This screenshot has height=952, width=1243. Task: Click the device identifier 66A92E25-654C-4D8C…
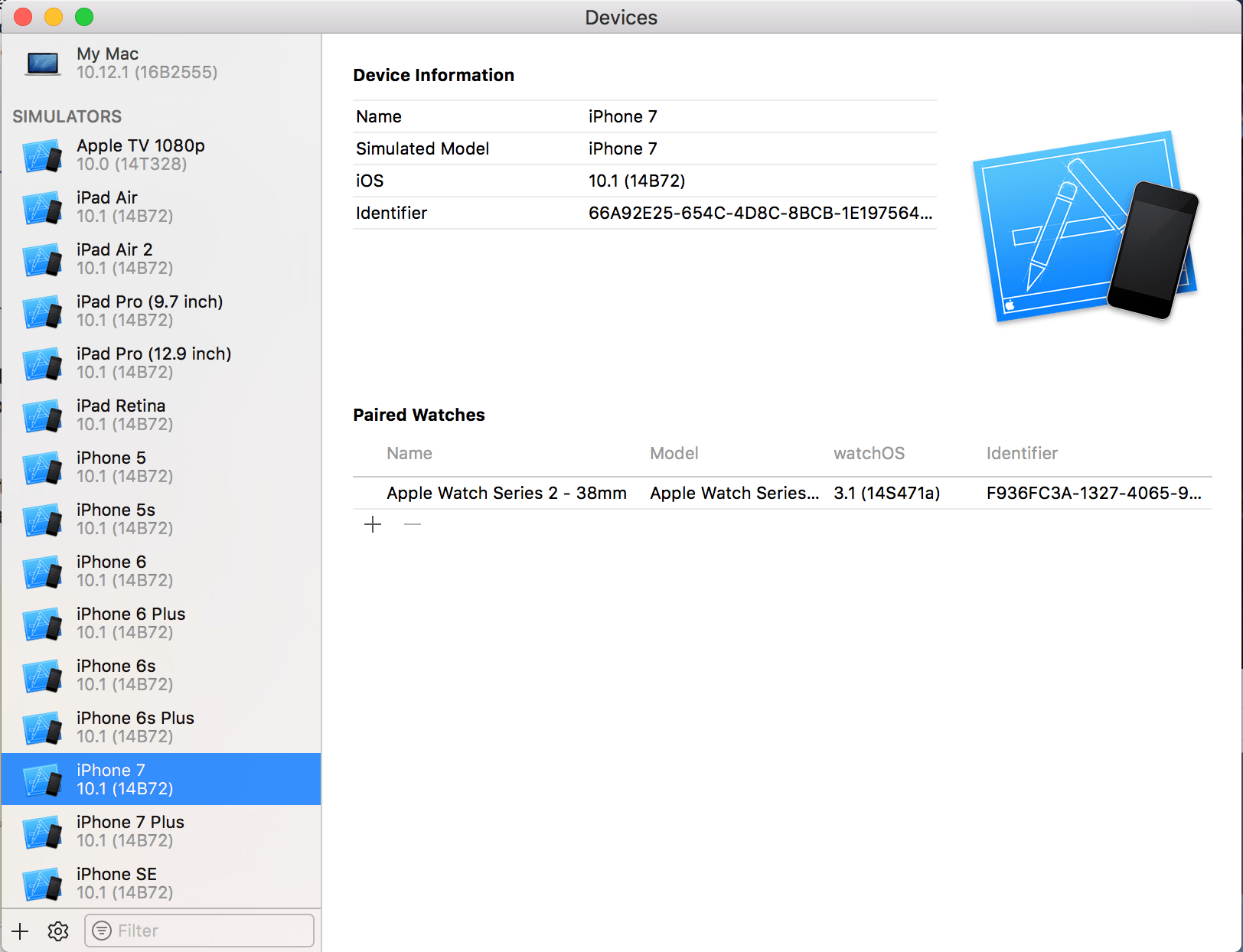coord(760,213)
